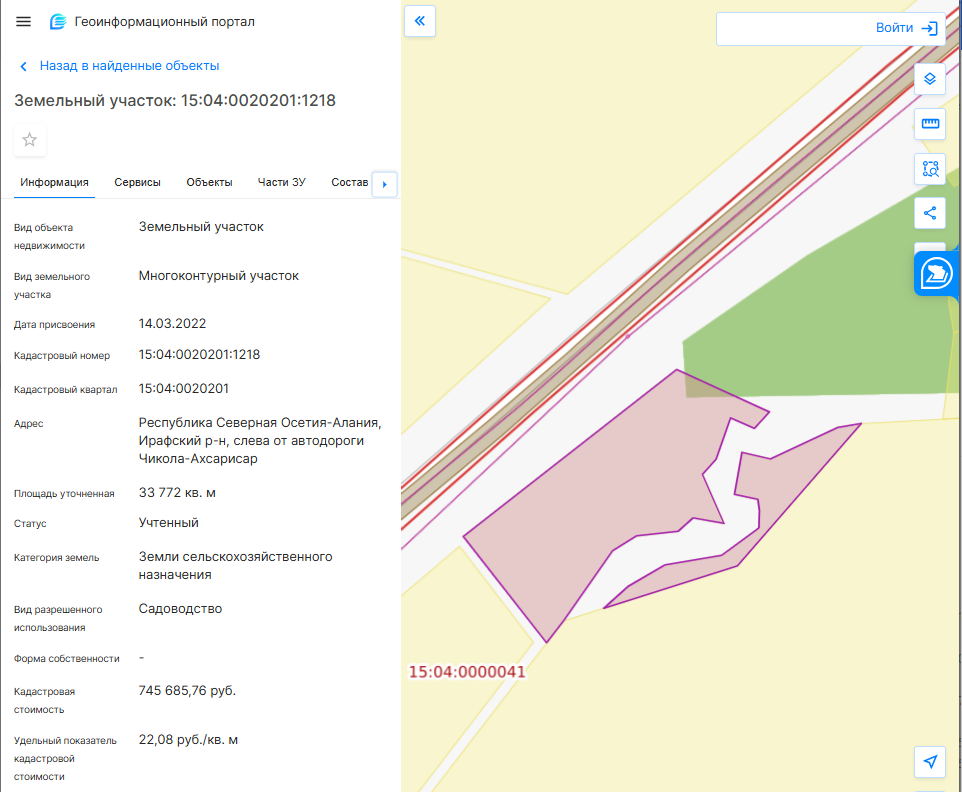The width and height of the screenshot is (962, 792).
Task: Add the land parcel to favorites
Action: 29,140
